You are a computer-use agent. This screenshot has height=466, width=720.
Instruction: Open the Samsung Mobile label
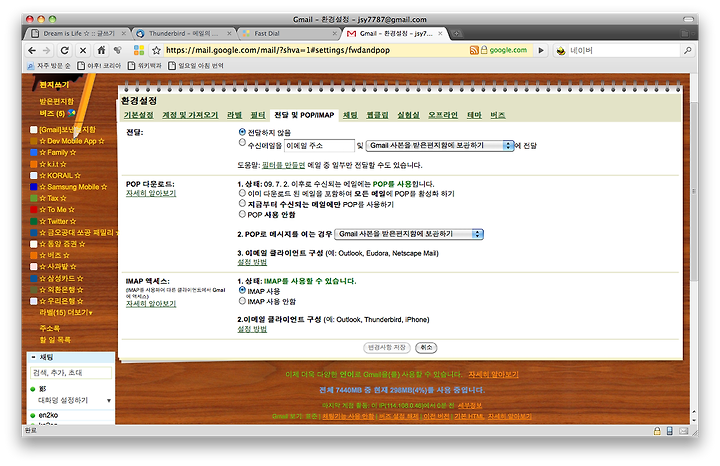[73, 187]
